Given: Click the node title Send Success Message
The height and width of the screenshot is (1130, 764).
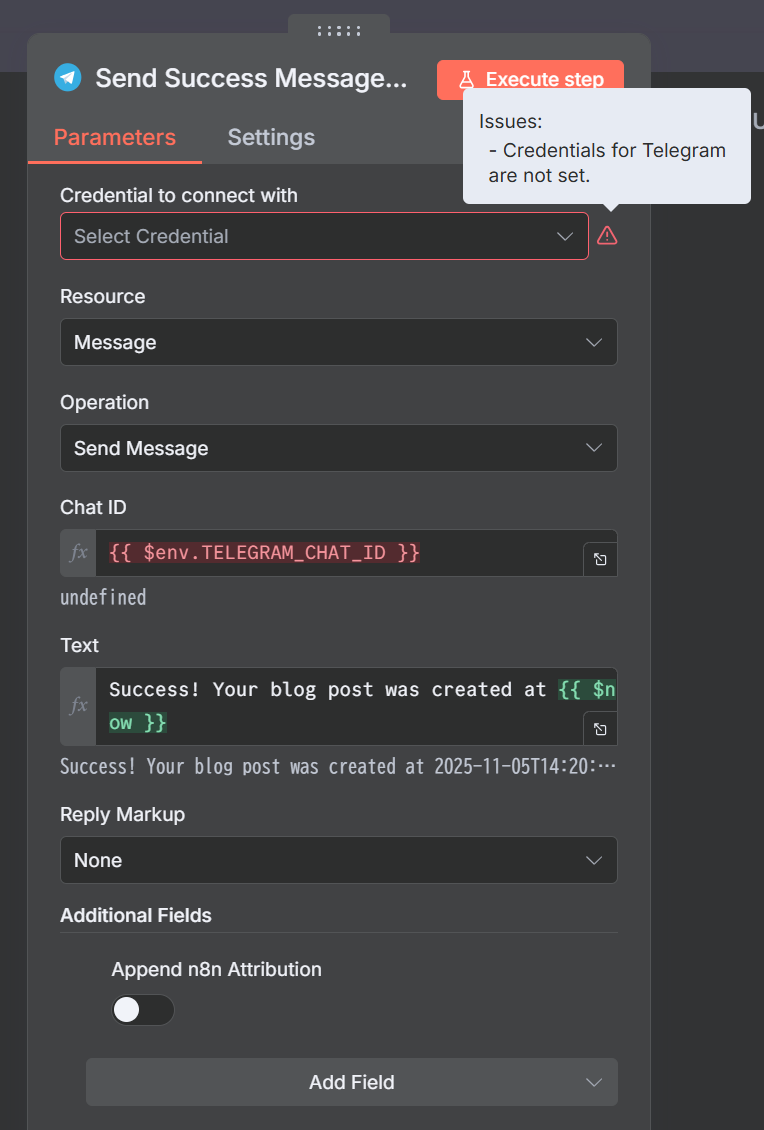Looking at the screenshot, I should click(x=251, y=79).
